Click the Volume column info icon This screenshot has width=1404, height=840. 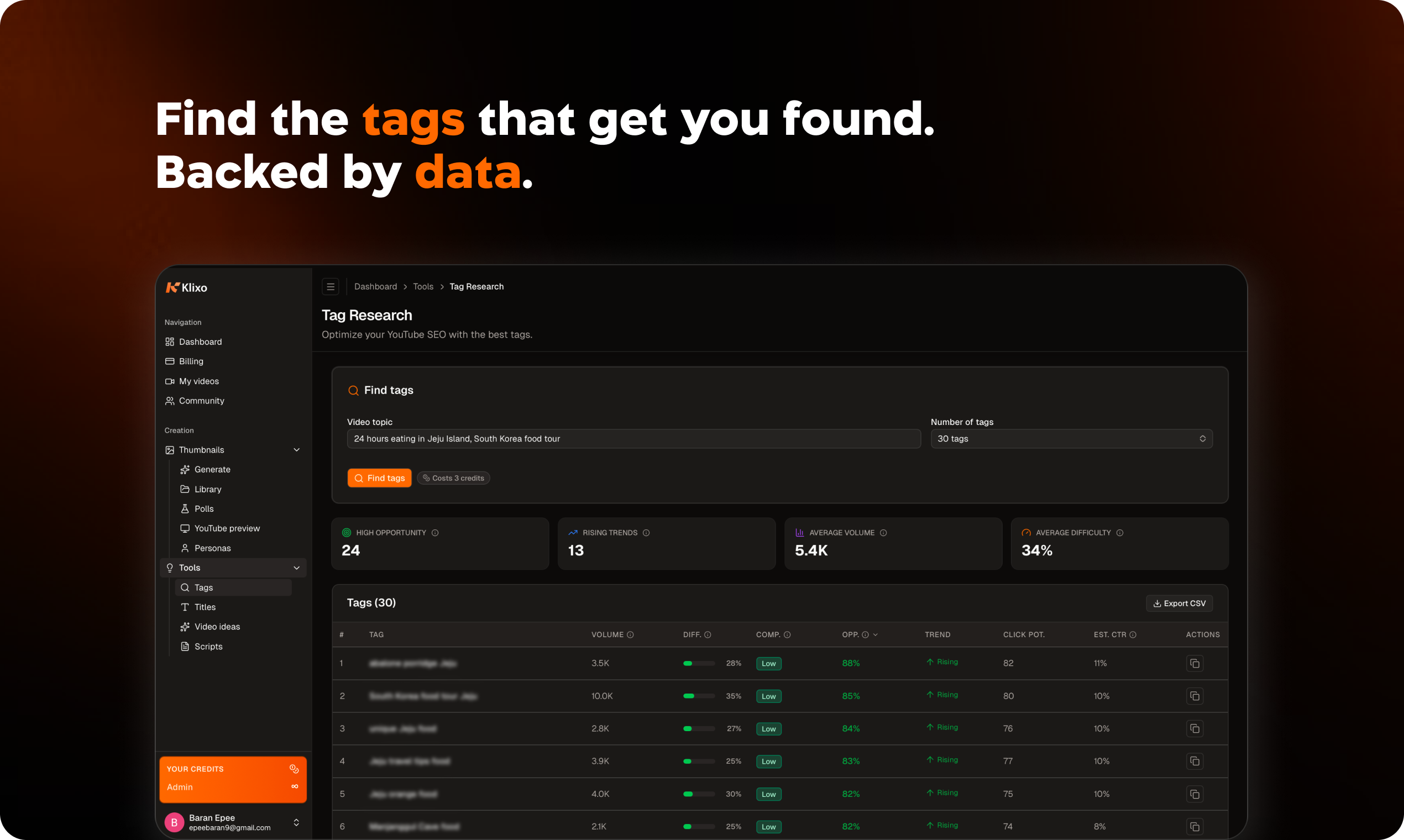pyautogui.click(x=630, y=634)
